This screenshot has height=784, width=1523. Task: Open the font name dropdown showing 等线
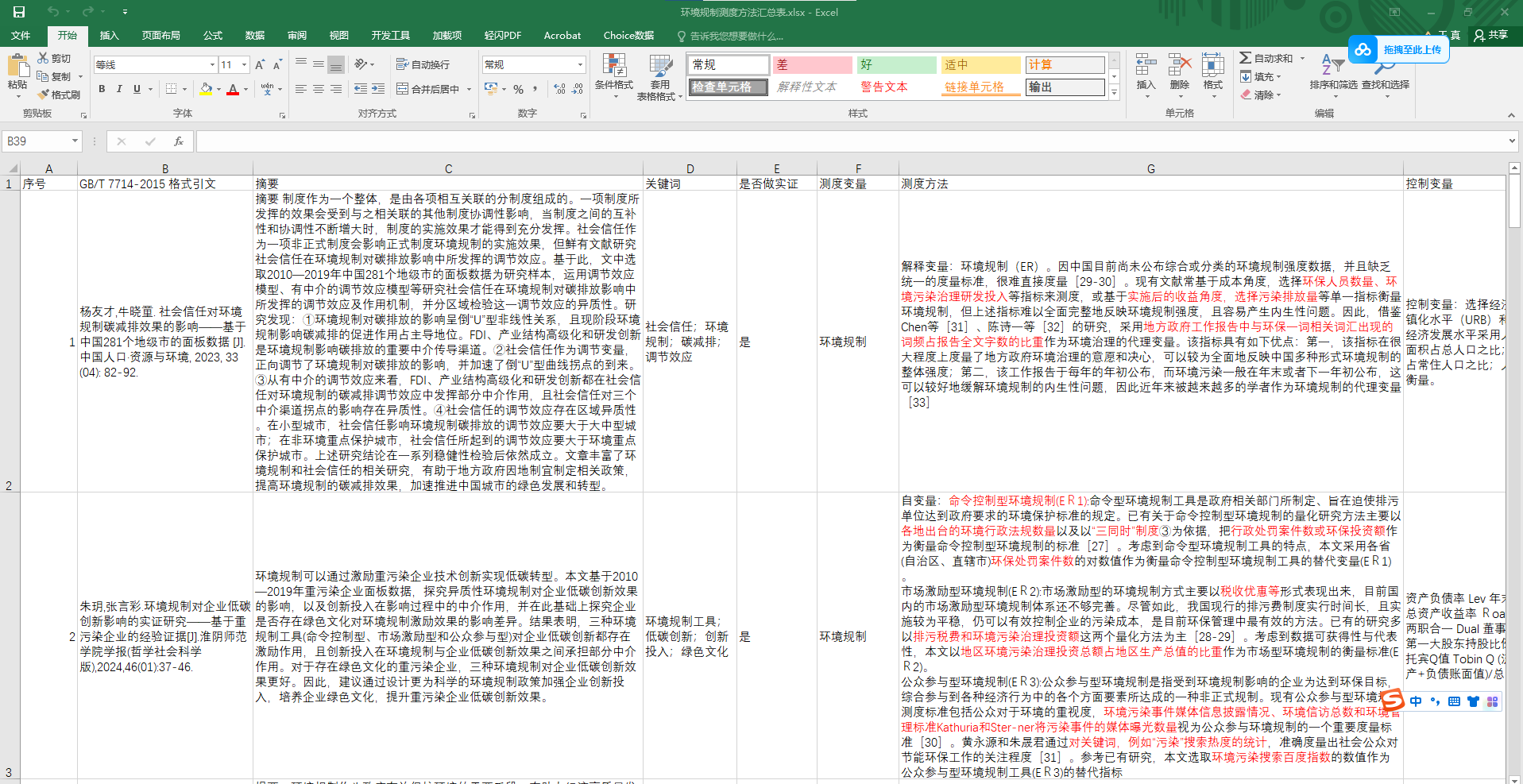click(212, 65)
